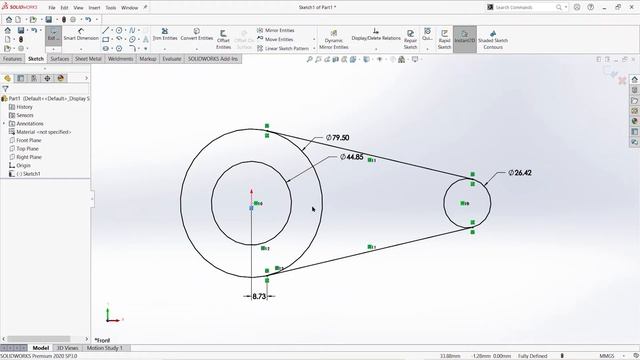The image size is (640, 360).
Task: Switch to the Surfaces tab
Action: (x=60, y=59)
